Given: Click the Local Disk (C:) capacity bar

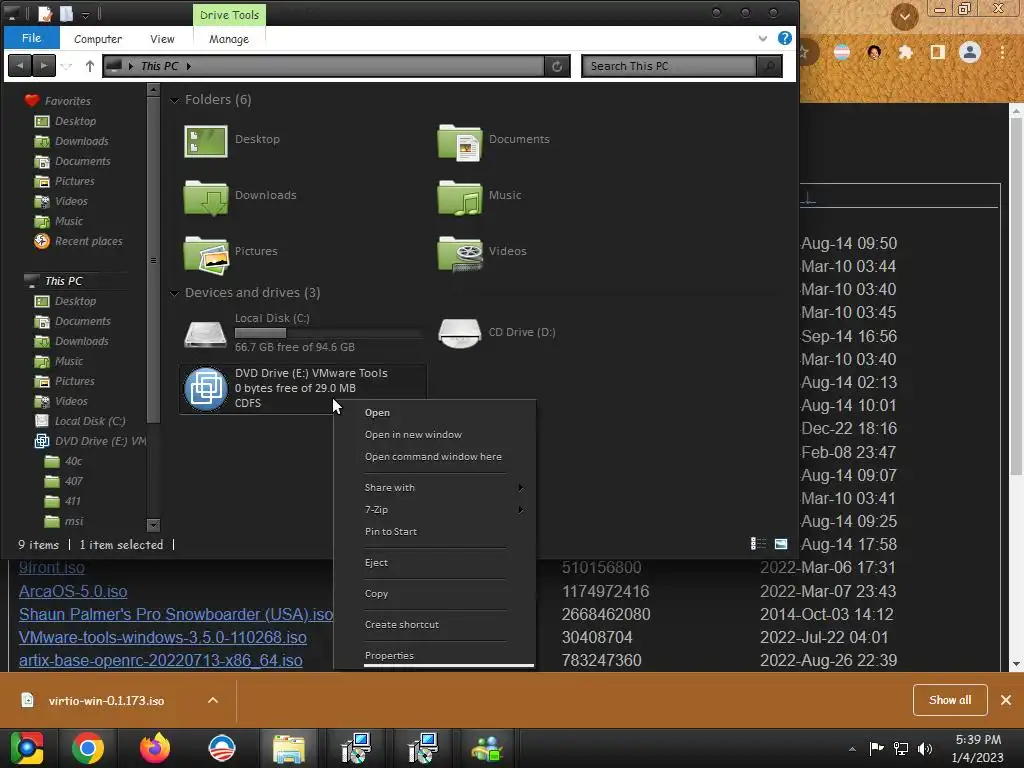Looking at the screenshot, I should 328,333.
